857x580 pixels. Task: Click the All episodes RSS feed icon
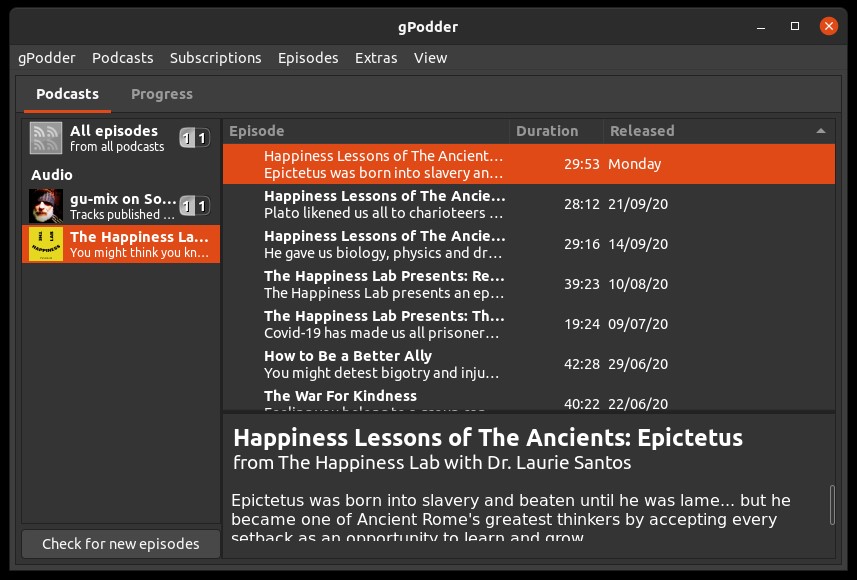(46, 138)
